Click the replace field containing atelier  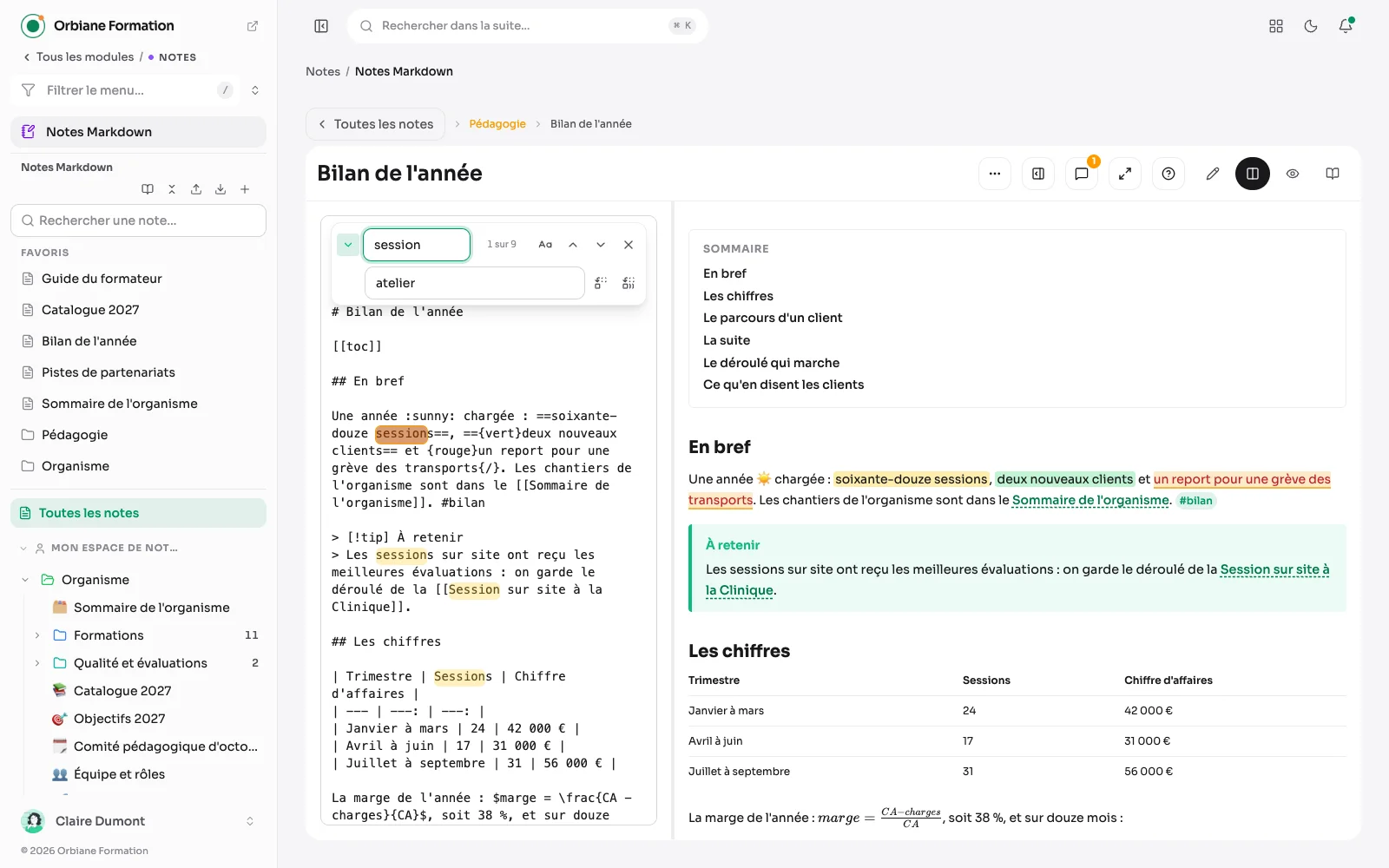coord(475,283)
